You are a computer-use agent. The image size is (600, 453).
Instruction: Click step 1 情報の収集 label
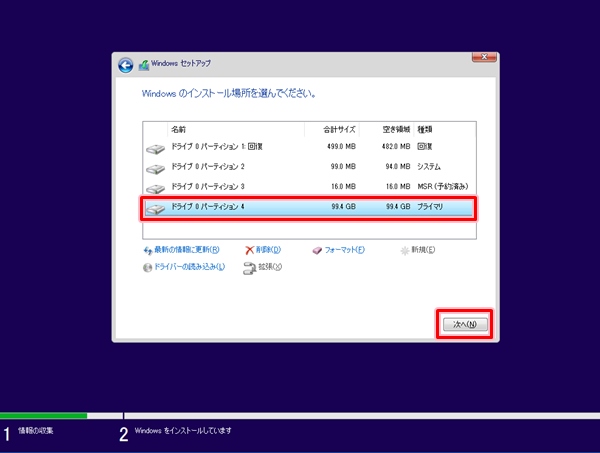[x=36, y=431]
